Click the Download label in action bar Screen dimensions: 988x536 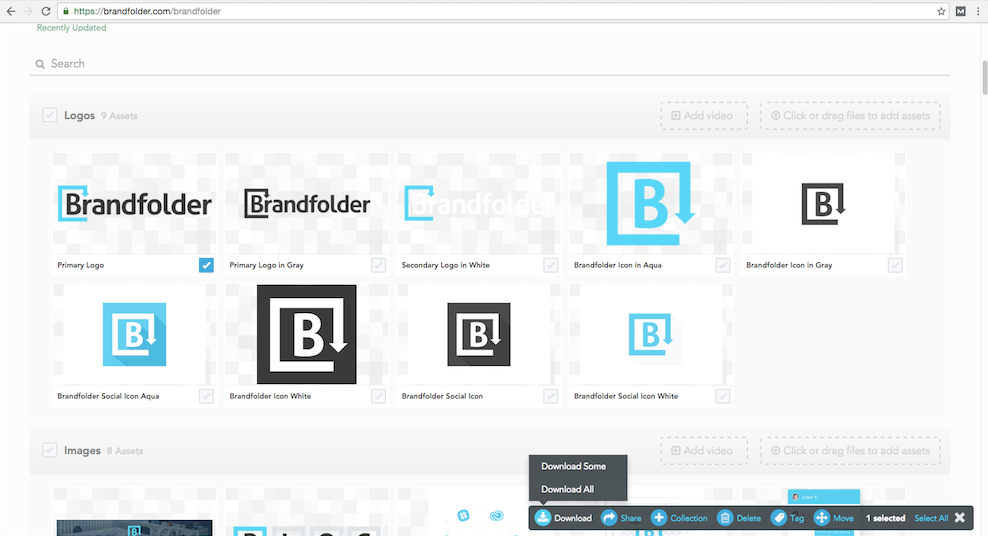(x=573, y=518)
